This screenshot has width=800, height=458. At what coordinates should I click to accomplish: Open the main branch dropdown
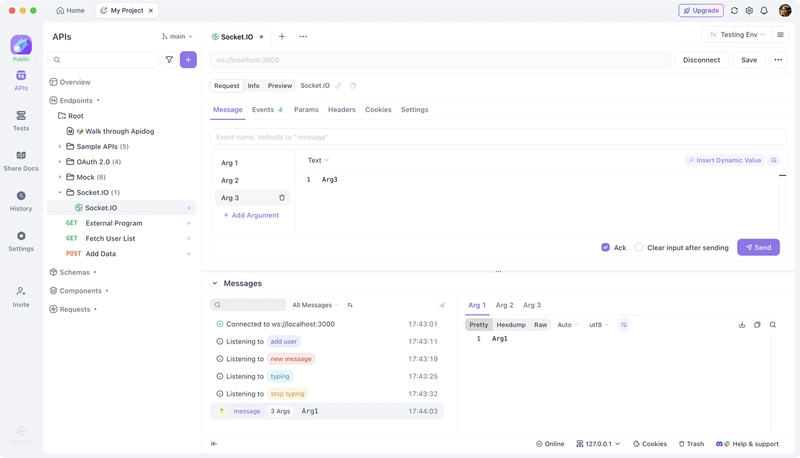pyautogui.click(x=177, y=36)
